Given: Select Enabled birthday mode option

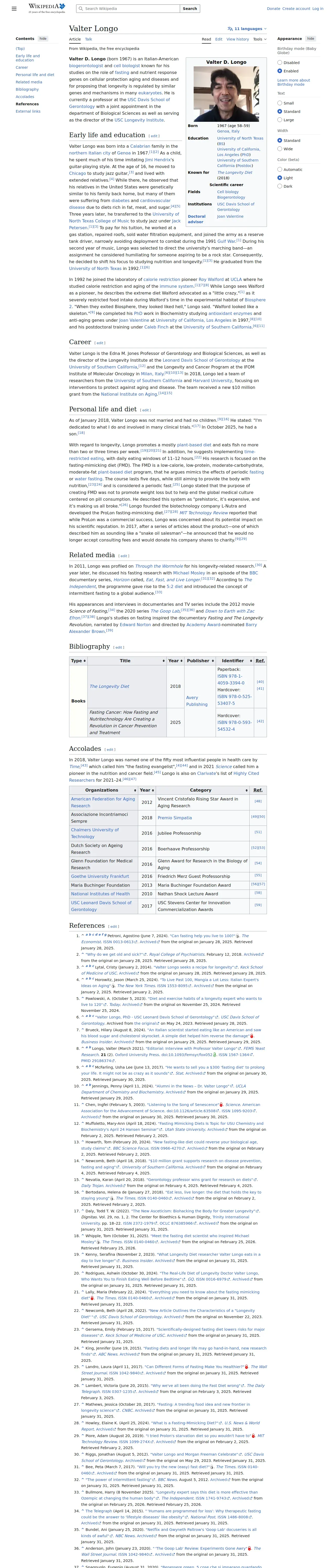Looking at the screenshot, I should (280, 71).
